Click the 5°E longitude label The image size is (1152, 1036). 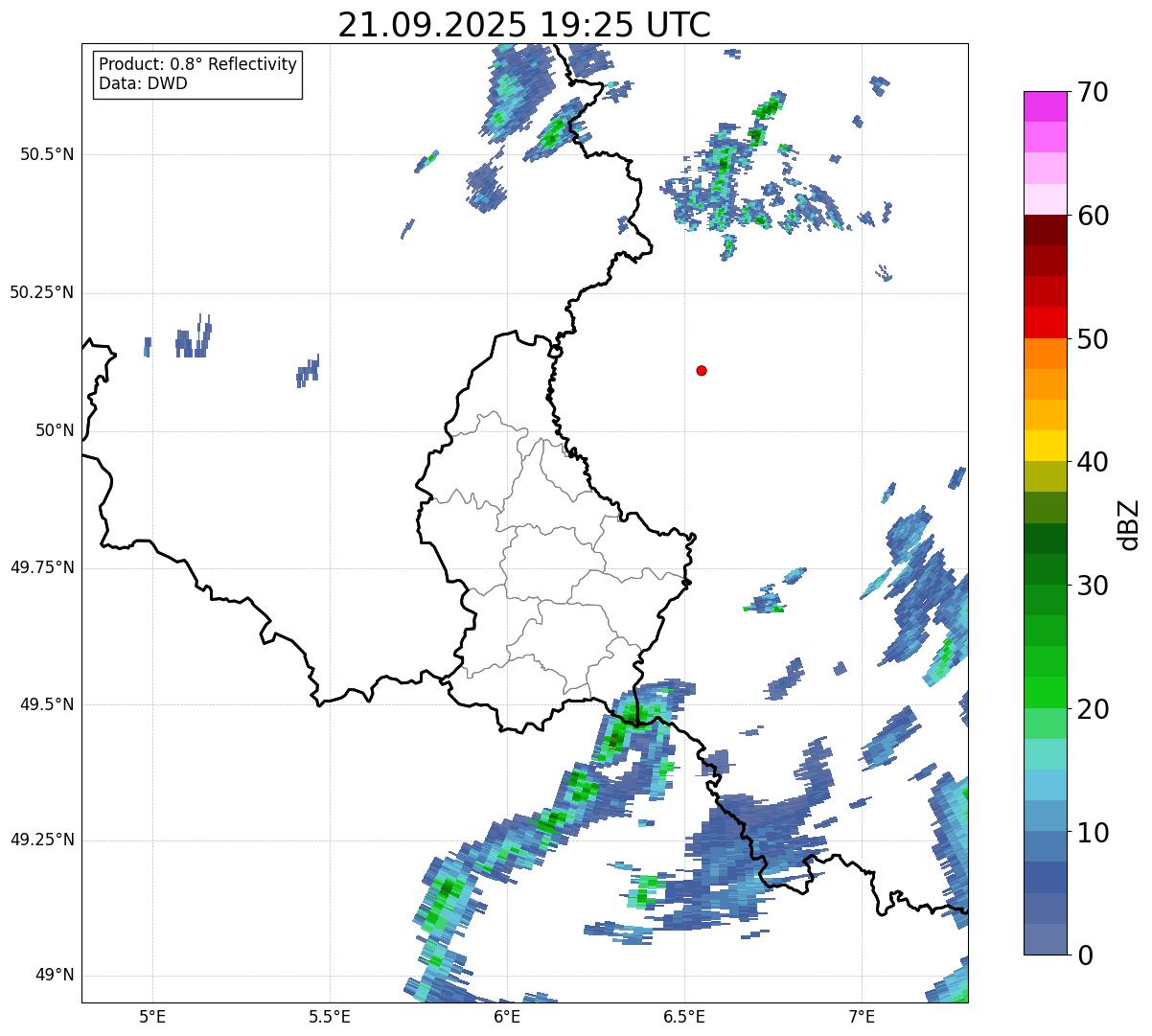pos(152,1016)
